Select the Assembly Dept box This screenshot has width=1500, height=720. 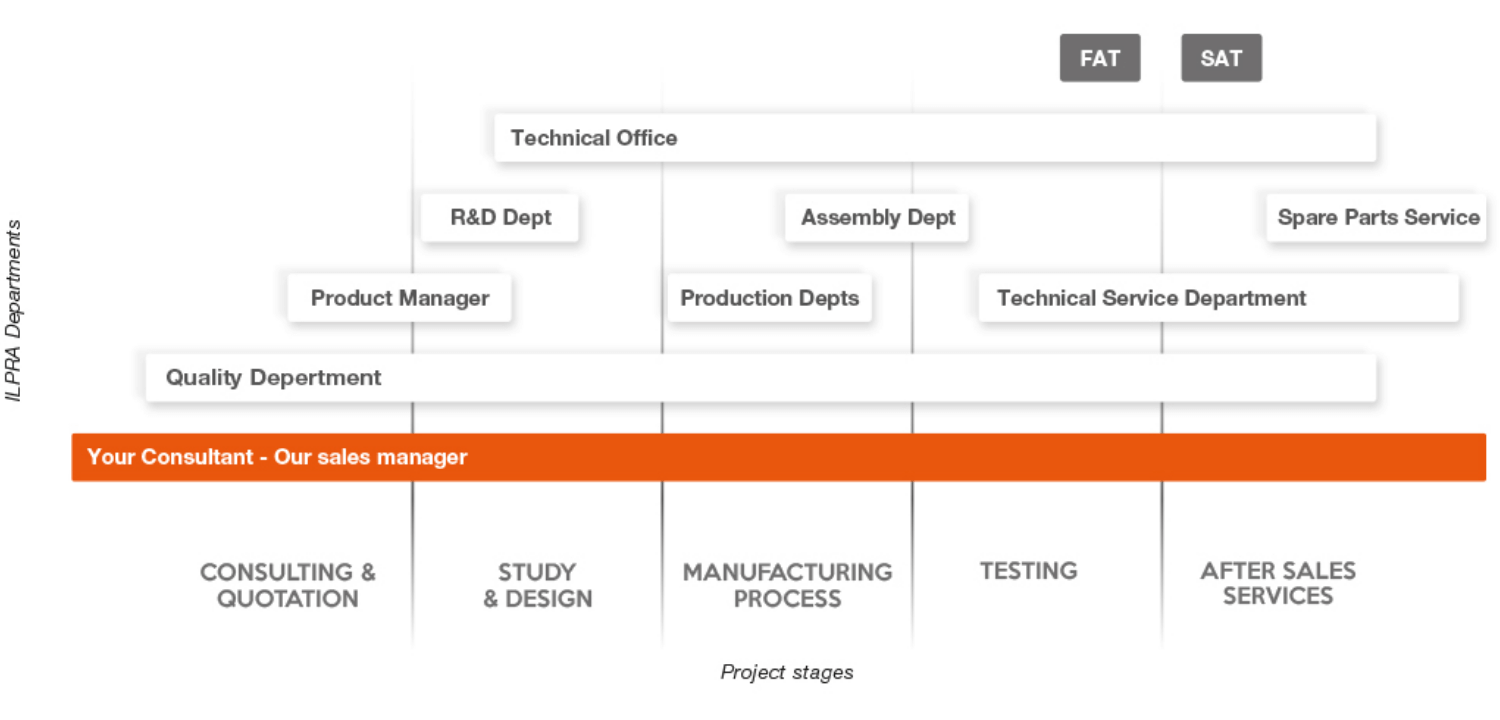tap(877, 218)
